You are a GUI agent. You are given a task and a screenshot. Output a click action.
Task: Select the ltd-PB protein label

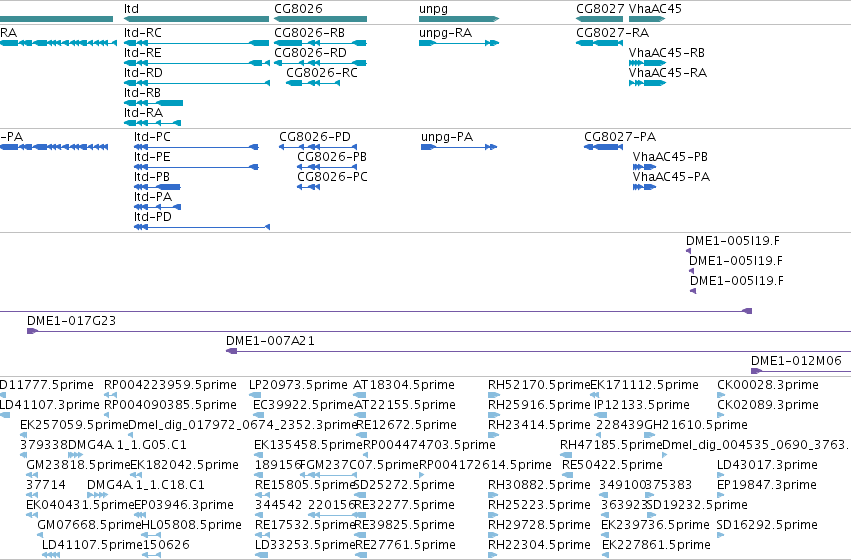point(152,177)
